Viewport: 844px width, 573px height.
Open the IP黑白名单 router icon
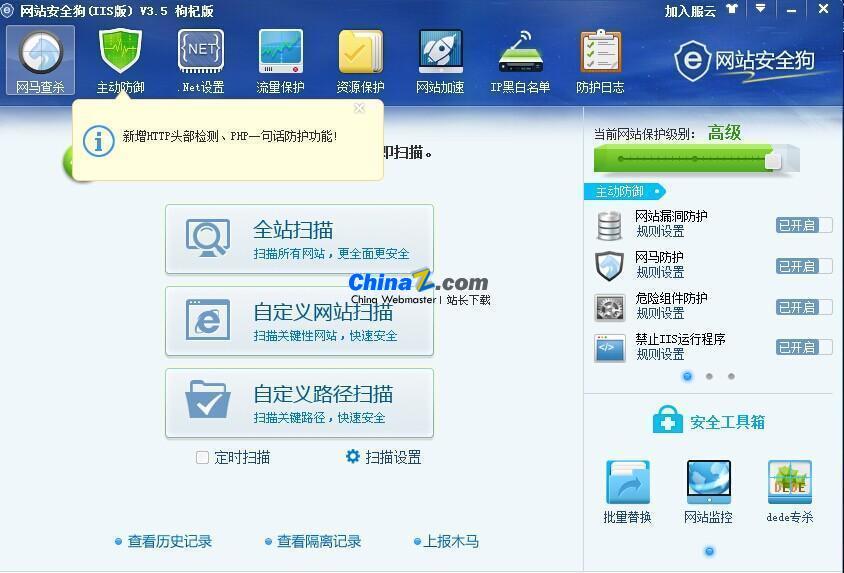coord(520,60)
